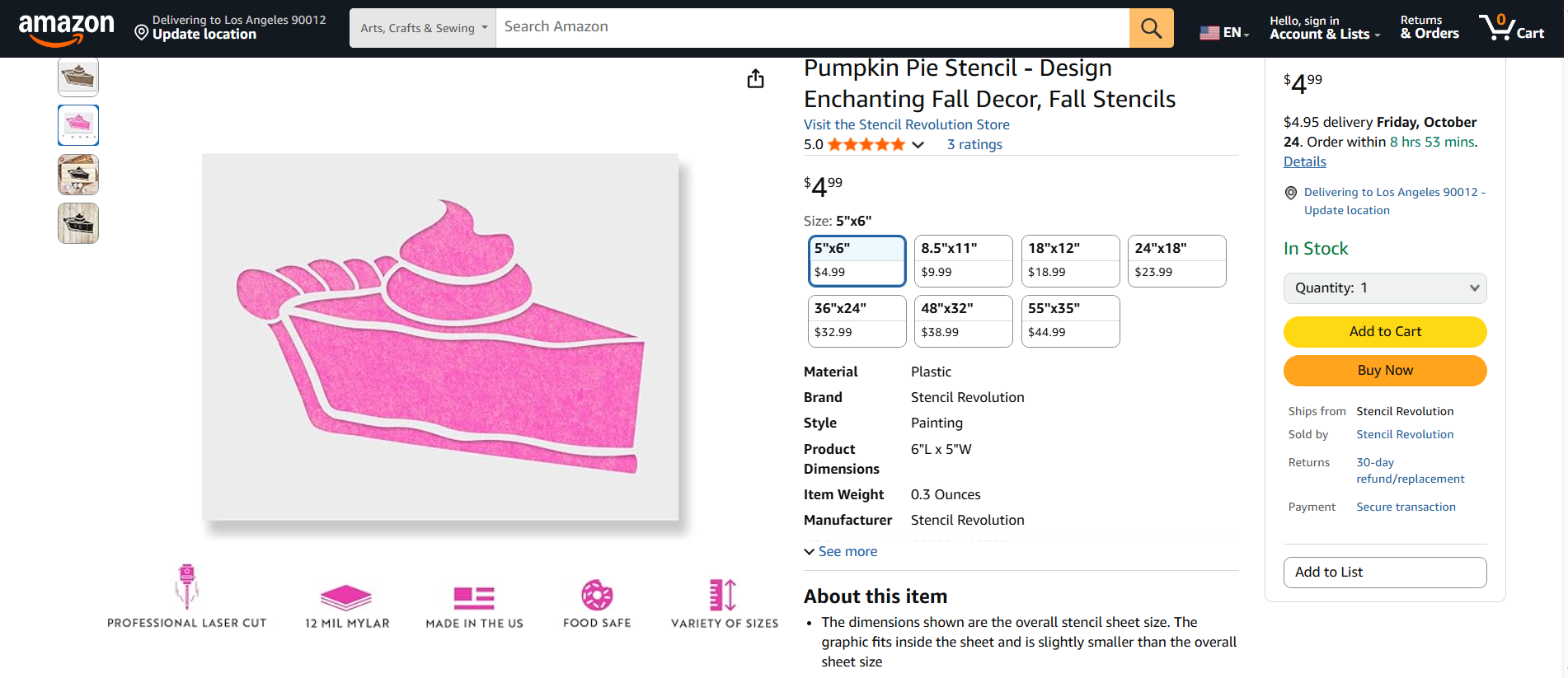Visit the Stencil Revolution Store link
The image size is (1568, 678).
tap(906, 124)
